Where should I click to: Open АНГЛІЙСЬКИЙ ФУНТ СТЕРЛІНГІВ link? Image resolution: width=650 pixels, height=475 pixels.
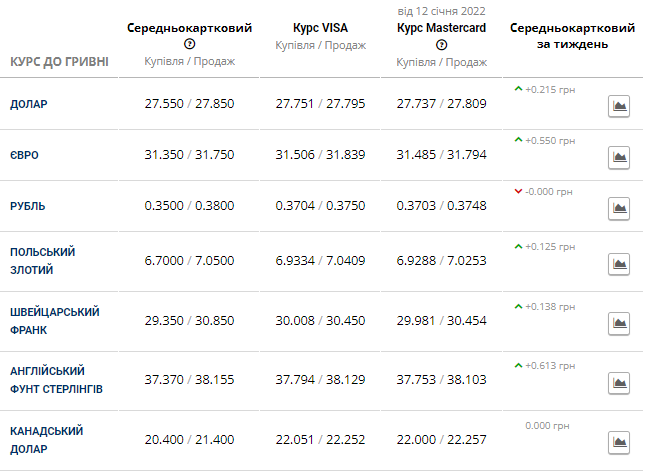(56, 380)
